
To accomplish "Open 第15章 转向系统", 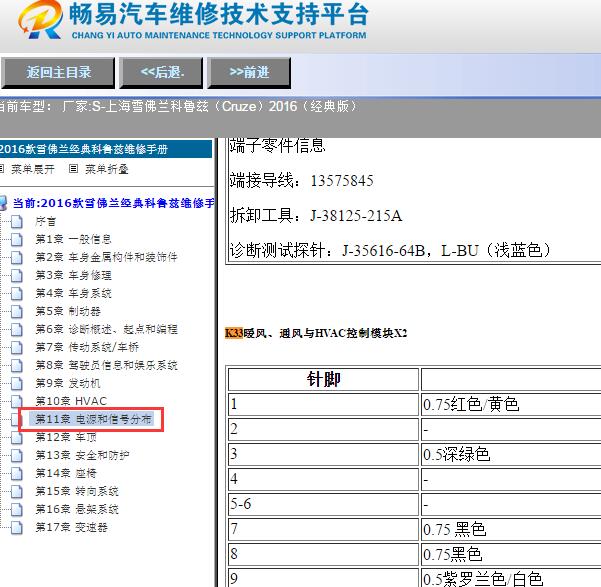I will click(x=77, y=491).
